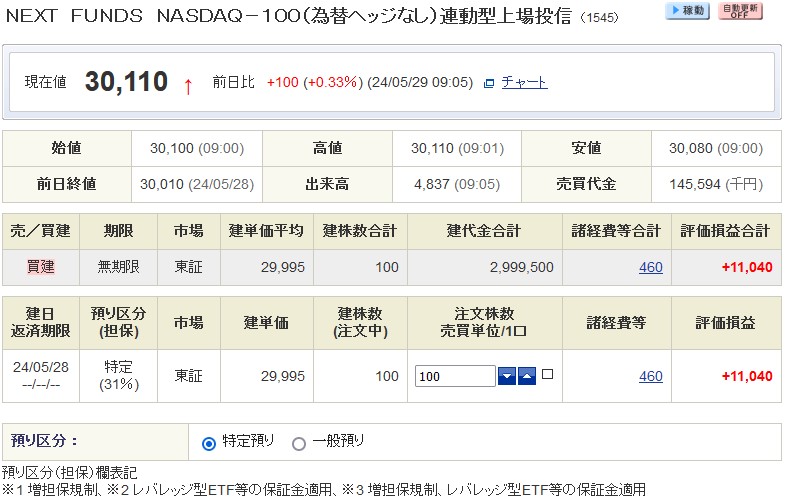The image size is (791, 503).
Task: Click the order quantity input field showing 100
Action: pos(455,376)
